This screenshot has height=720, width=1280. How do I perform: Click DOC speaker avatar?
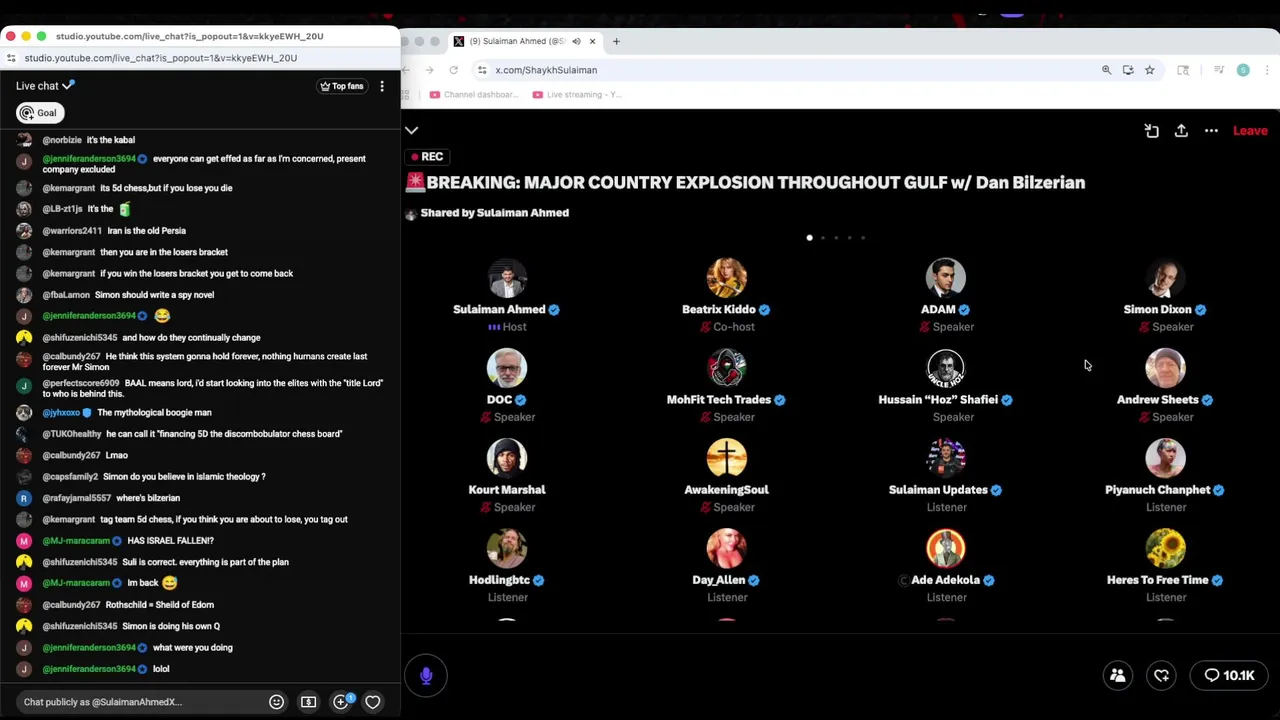[507, 368]
